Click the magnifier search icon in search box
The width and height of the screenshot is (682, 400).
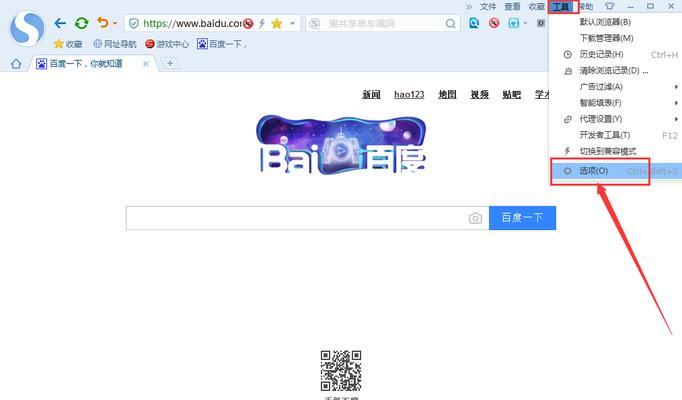[451, 23]
